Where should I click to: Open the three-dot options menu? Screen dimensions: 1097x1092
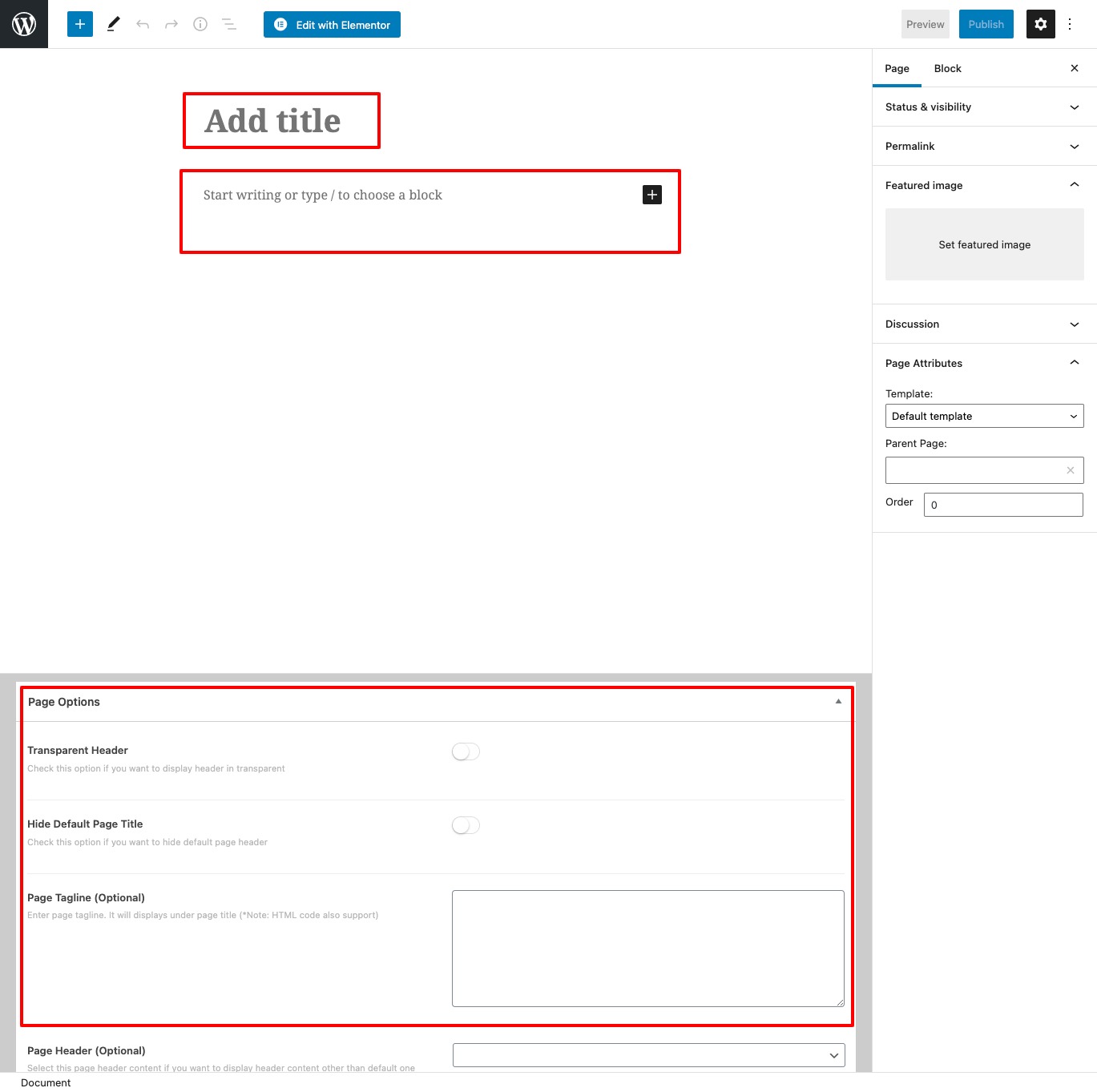1071,24
